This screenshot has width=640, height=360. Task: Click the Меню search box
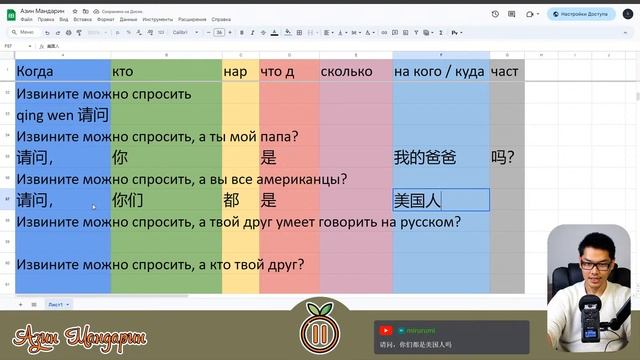(x=24, y=32)
